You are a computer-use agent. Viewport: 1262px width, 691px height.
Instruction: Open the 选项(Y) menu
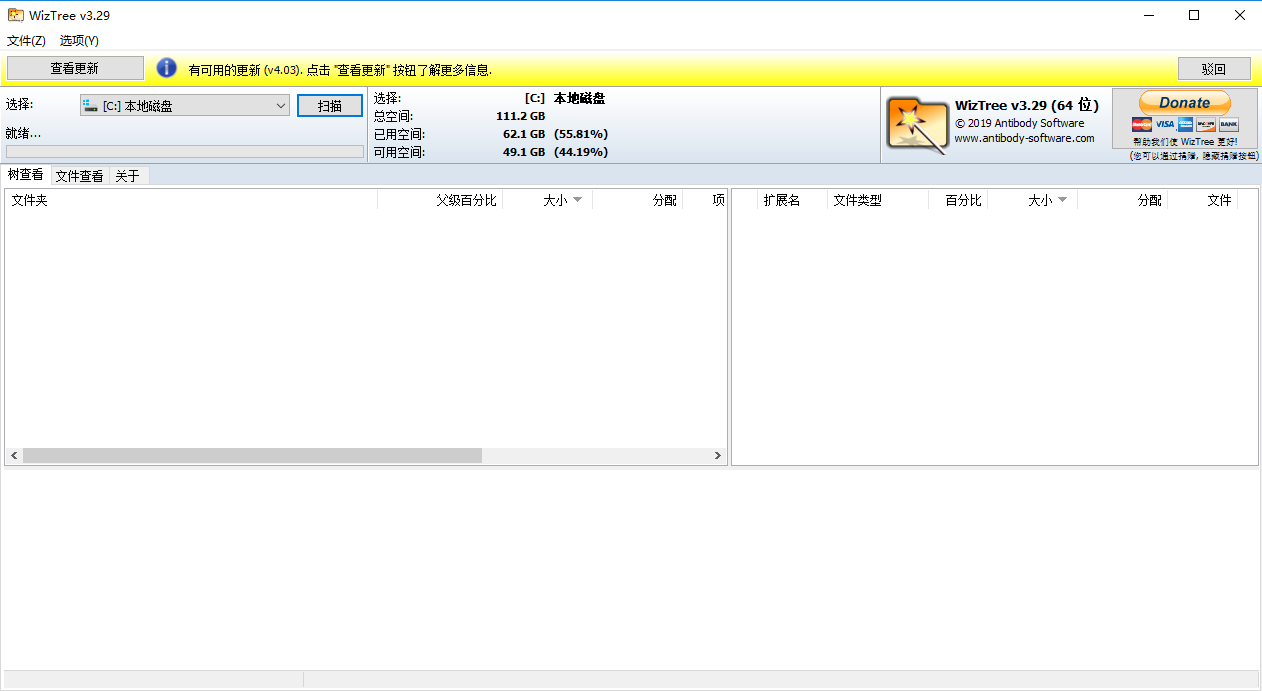pyautogui.click(x=79, y=41)
